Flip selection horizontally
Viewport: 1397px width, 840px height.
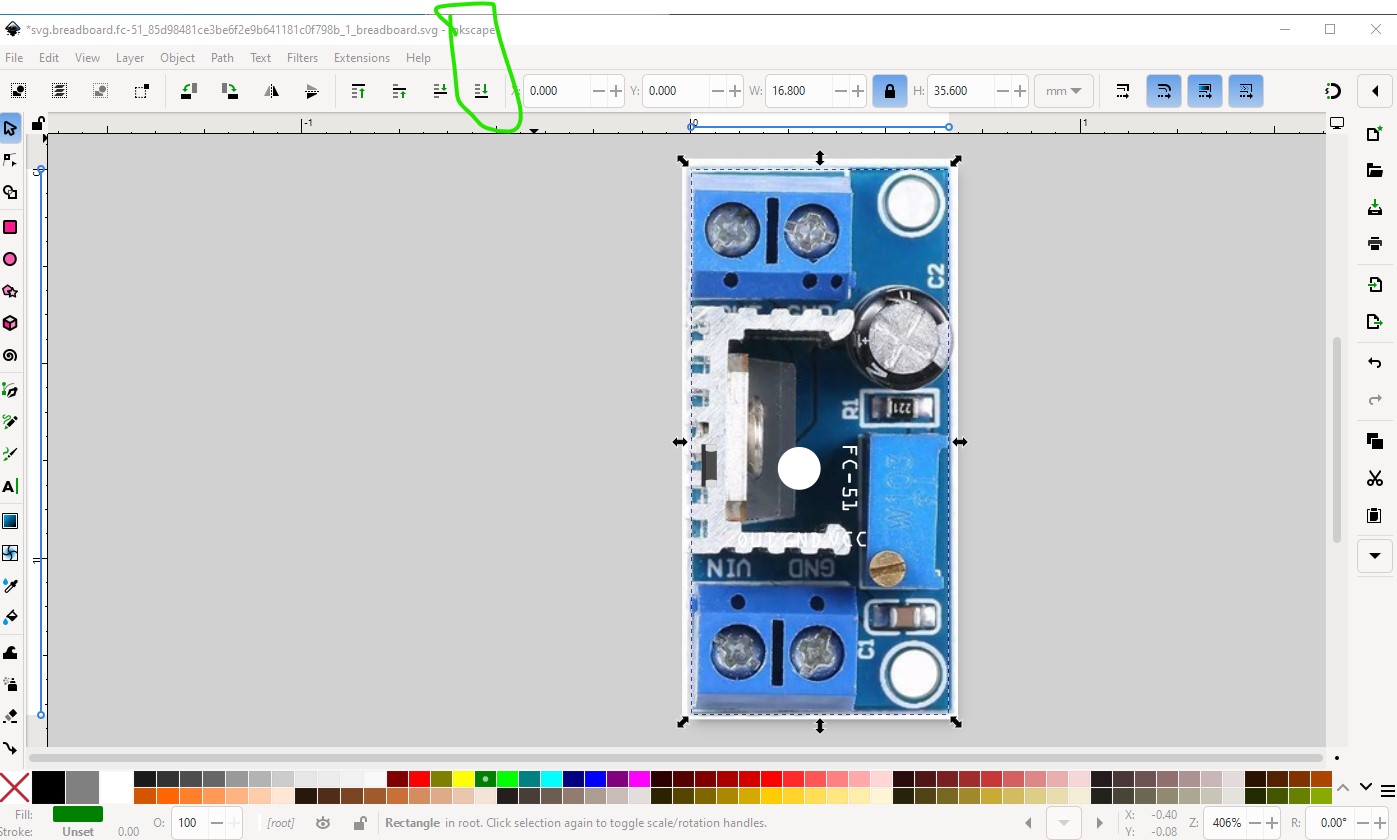[x=271, y=91]
